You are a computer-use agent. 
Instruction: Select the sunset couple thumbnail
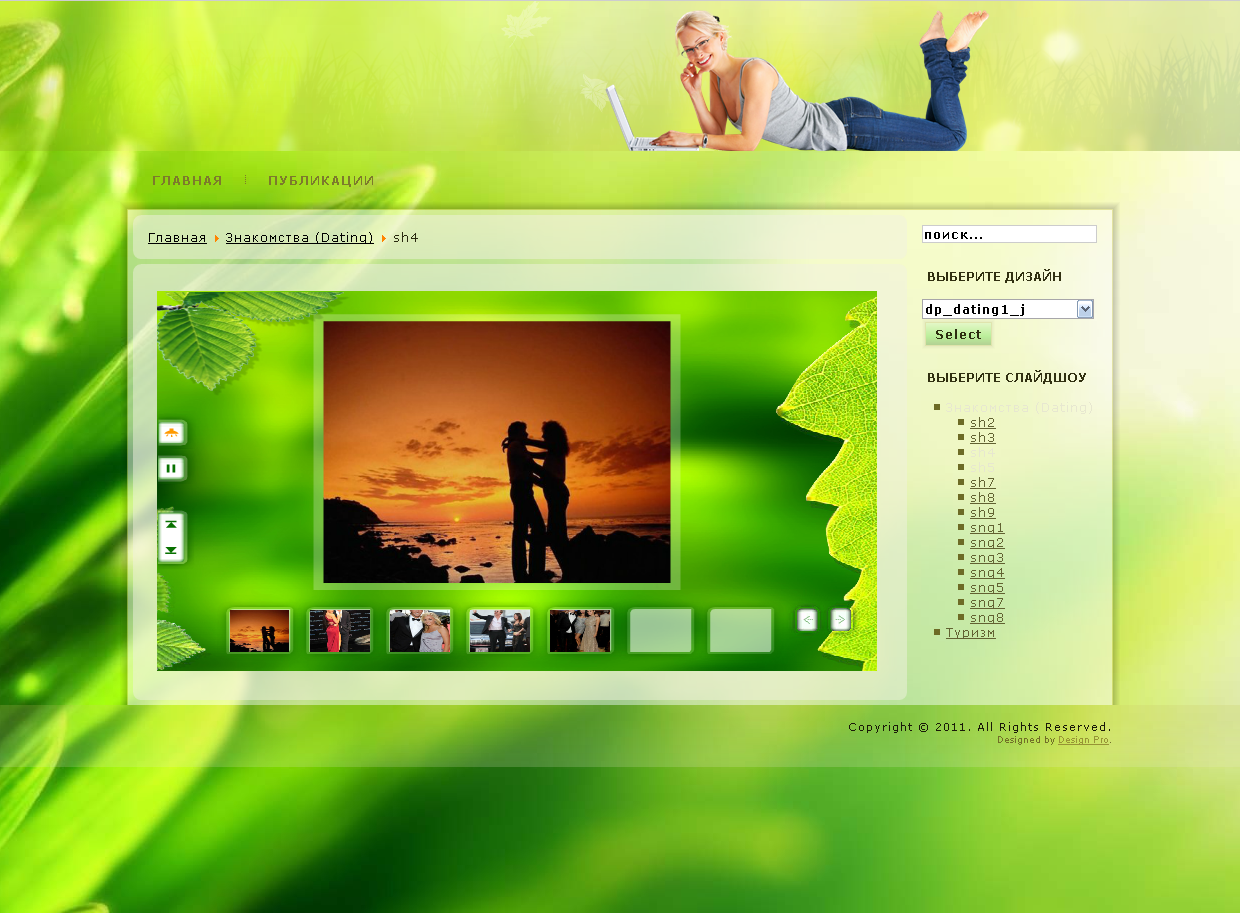coord(259,631)
